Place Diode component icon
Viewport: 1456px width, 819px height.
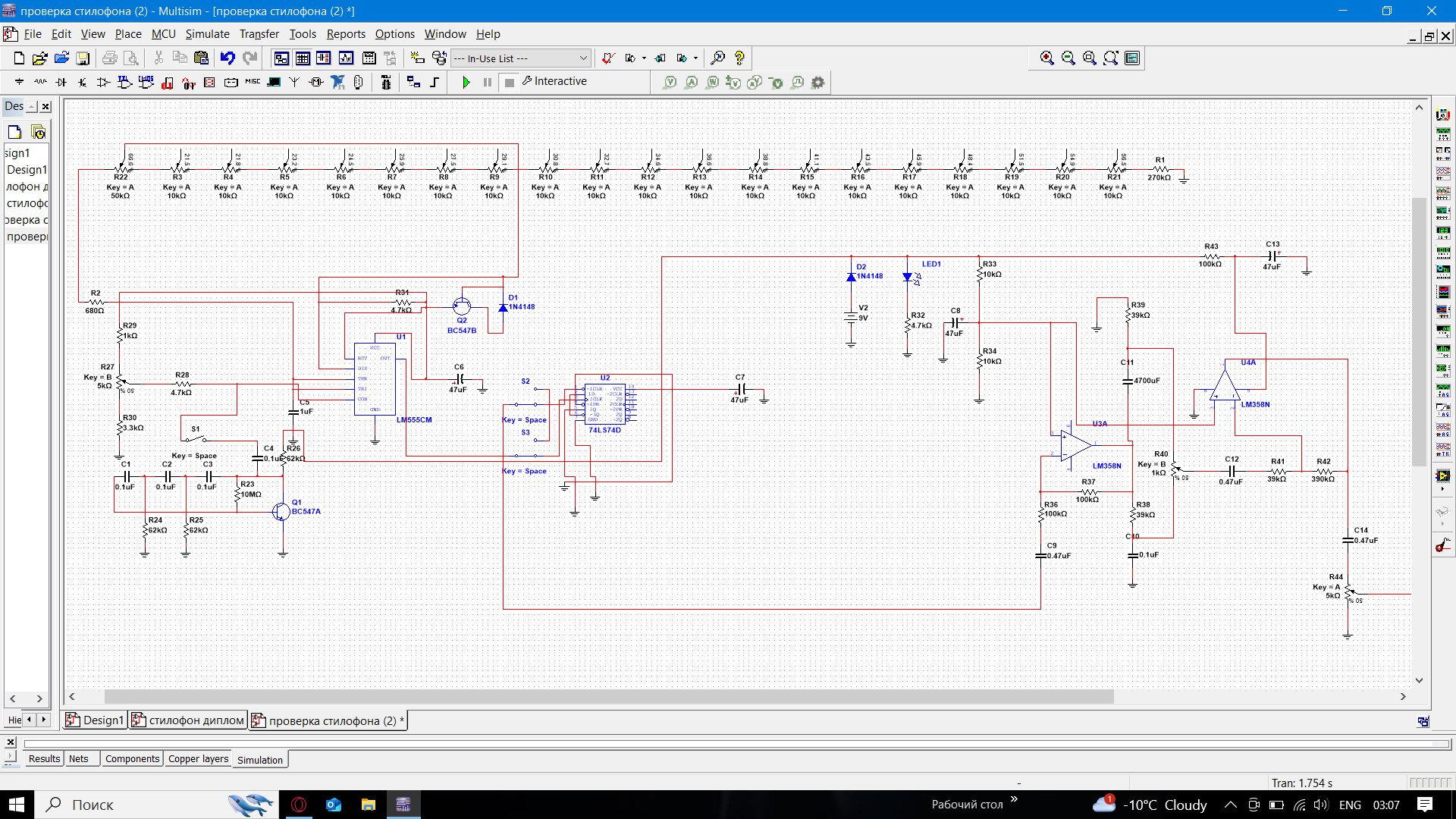(61, 82)
